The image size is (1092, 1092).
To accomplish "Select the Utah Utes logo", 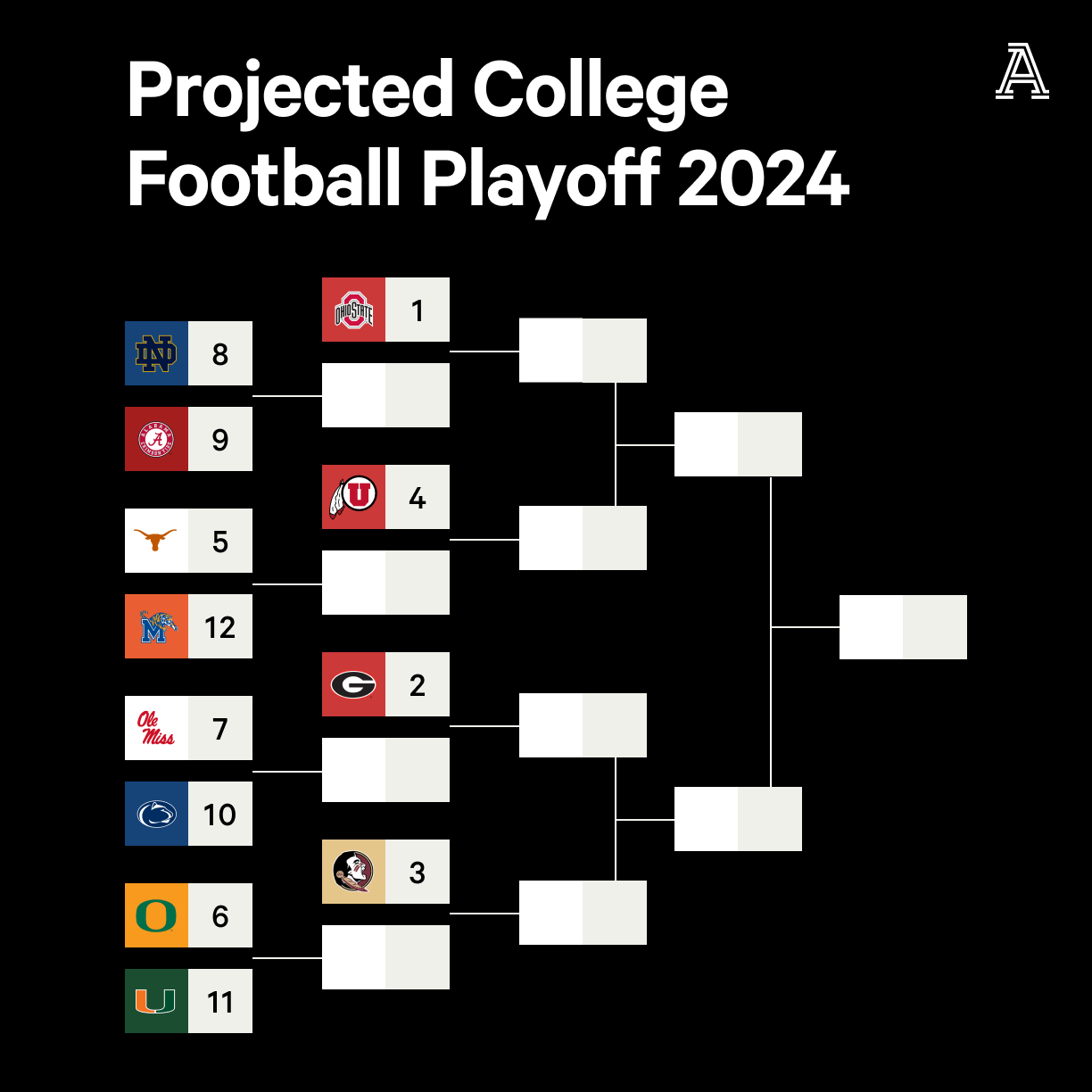I will 353,497.
